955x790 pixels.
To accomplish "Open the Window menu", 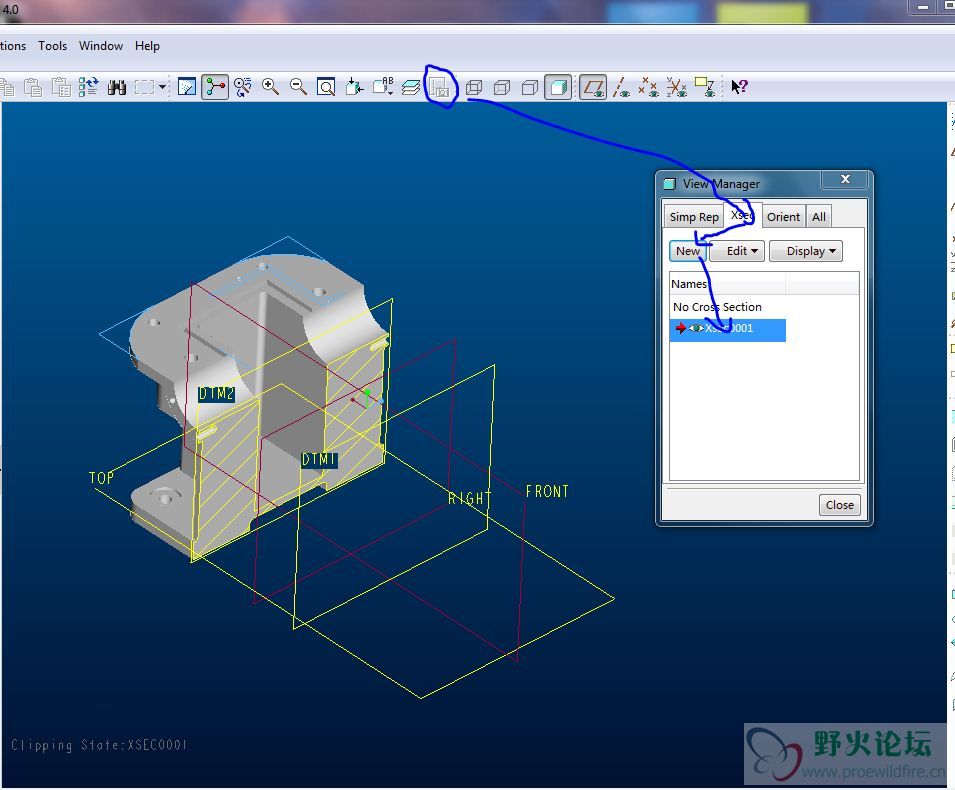I will [x=101, y=46].
